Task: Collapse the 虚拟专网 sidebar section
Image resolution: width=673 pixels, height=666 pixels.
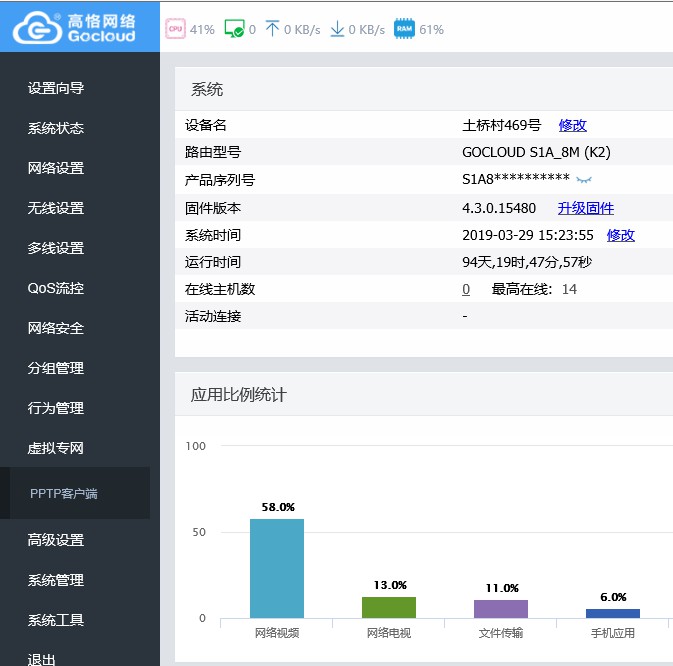Action: coord(56,448)
